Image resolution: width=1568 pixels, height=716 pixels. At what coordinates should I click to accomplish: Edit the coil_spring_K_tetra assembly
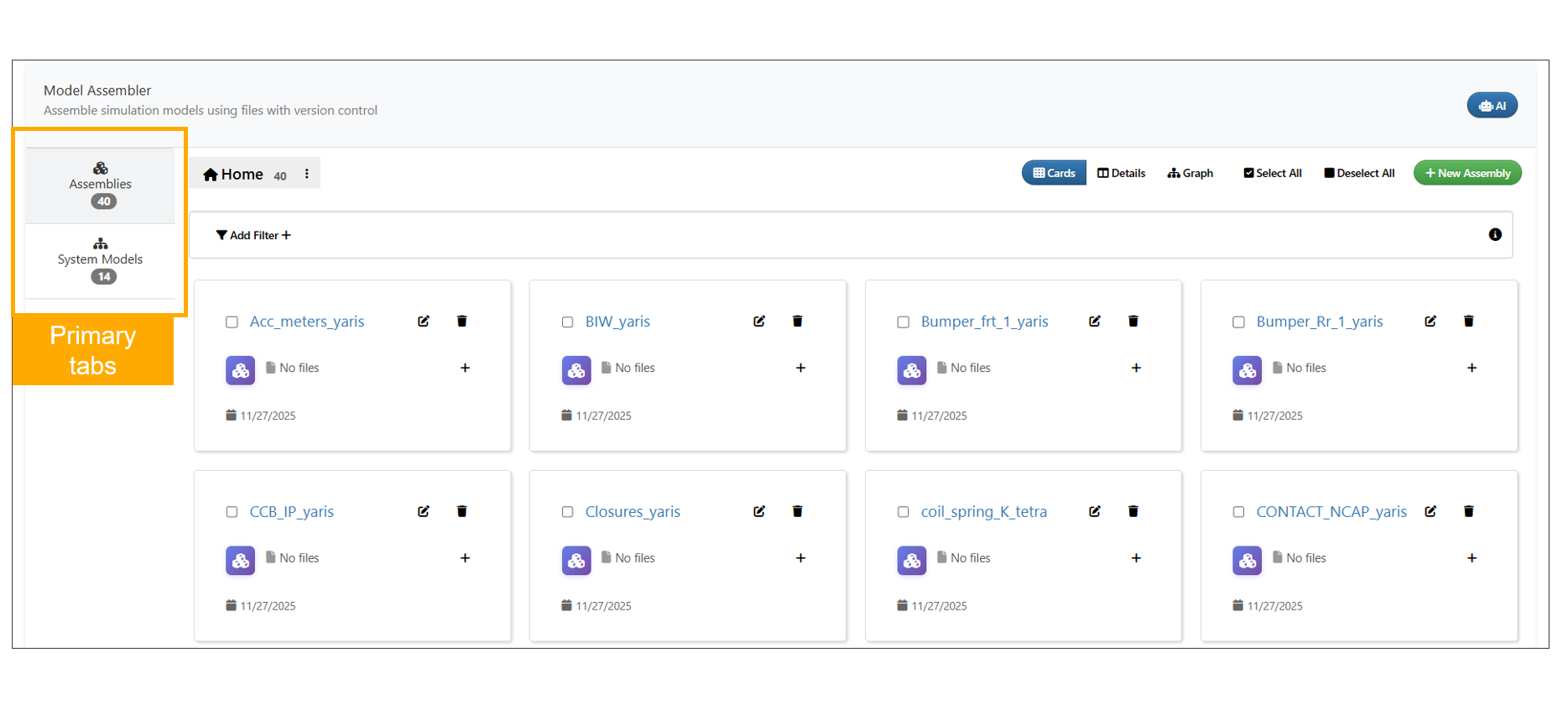tap(1095, 511)
